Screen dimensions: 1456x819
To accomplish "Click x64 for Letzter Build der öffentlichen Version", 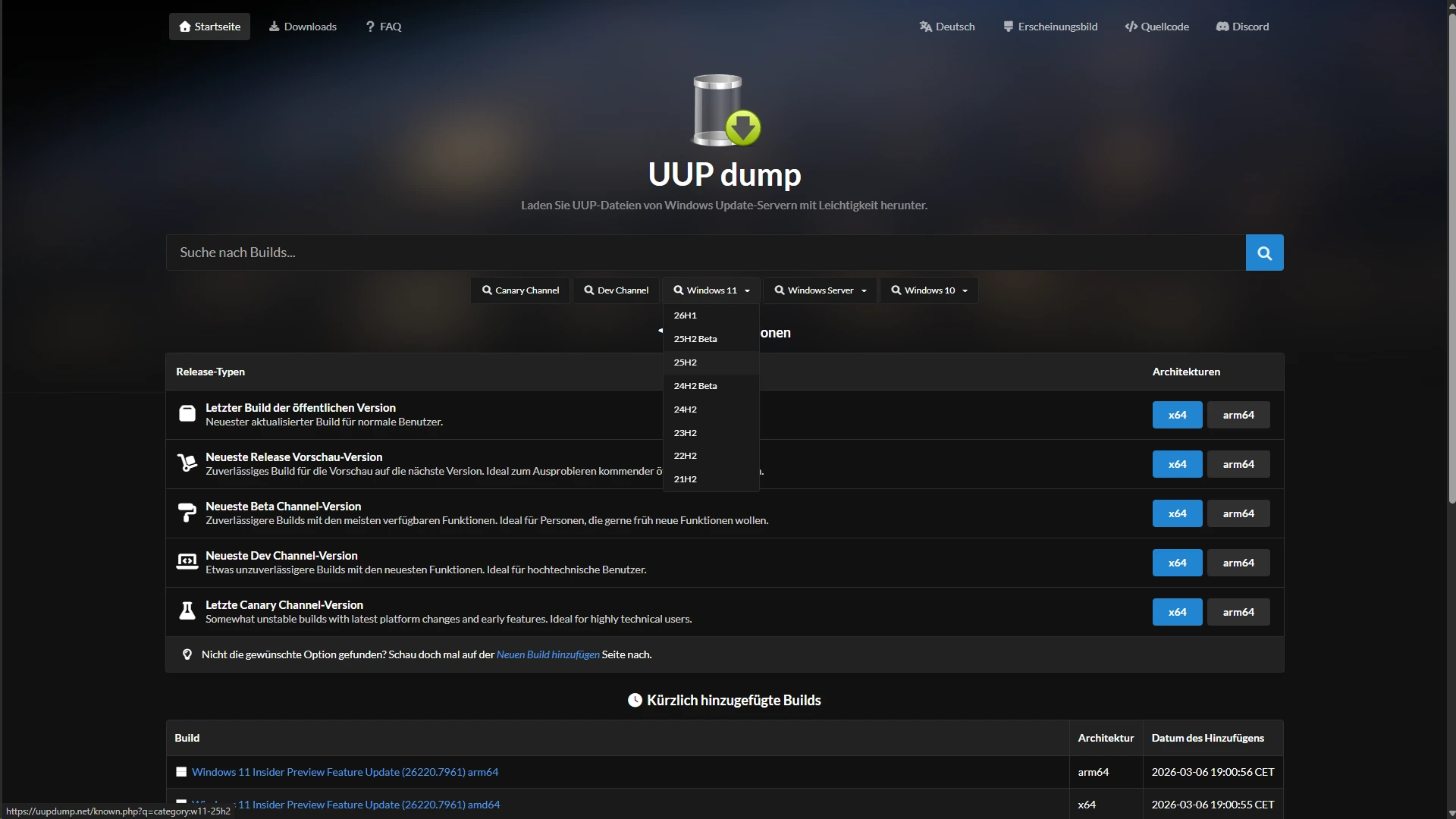I will [1177, 415].
